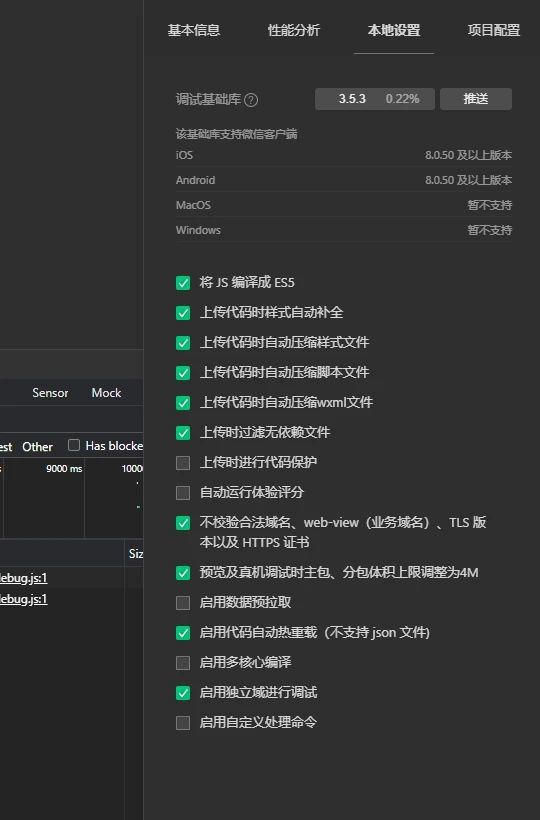Click the MacOS 暂不支持 text
Image resolution: width=540 pixels, height=820 pixels.
coord(490,205)
